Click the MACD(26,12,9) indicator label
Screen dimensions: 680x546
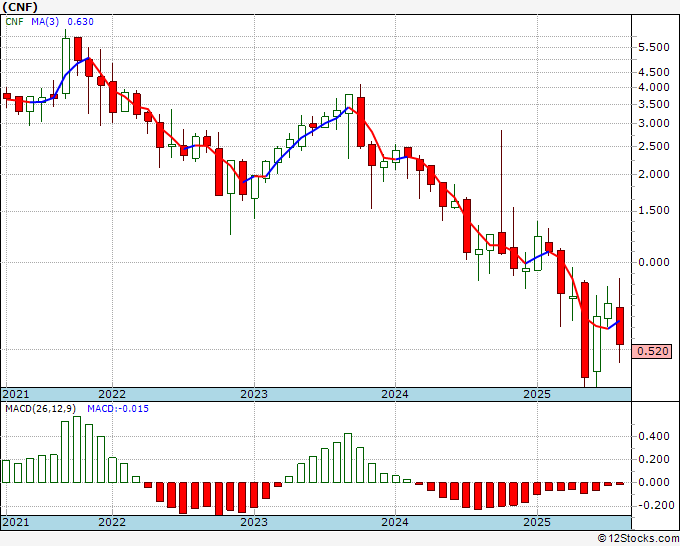pyautogui.click(x=41, y=409)
